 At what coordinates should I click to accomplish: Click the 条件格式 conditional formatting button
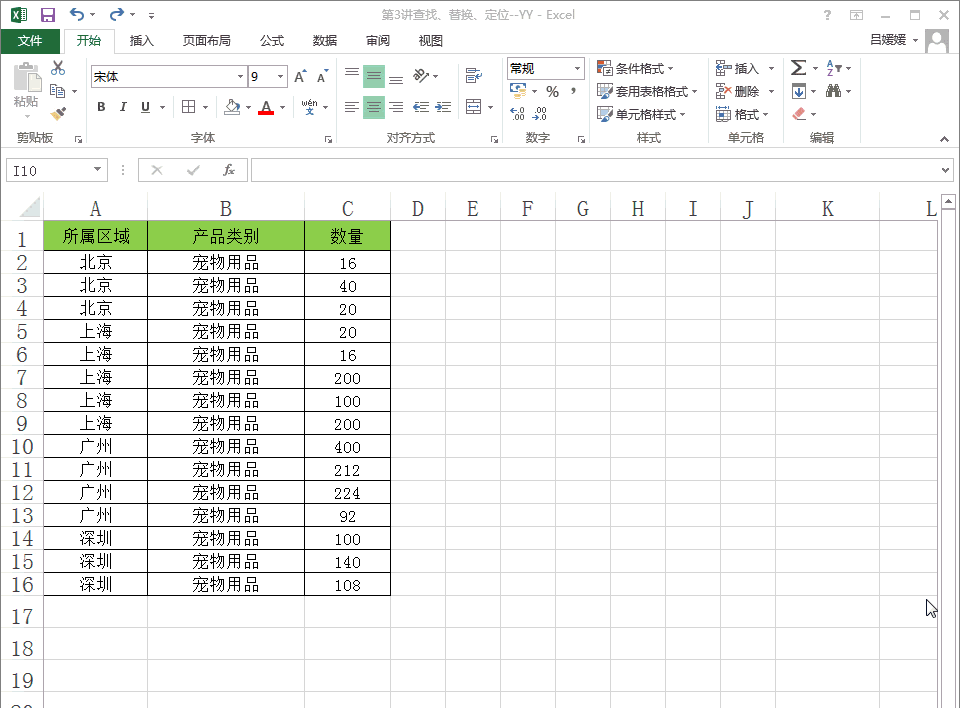(x=636, y=68)
